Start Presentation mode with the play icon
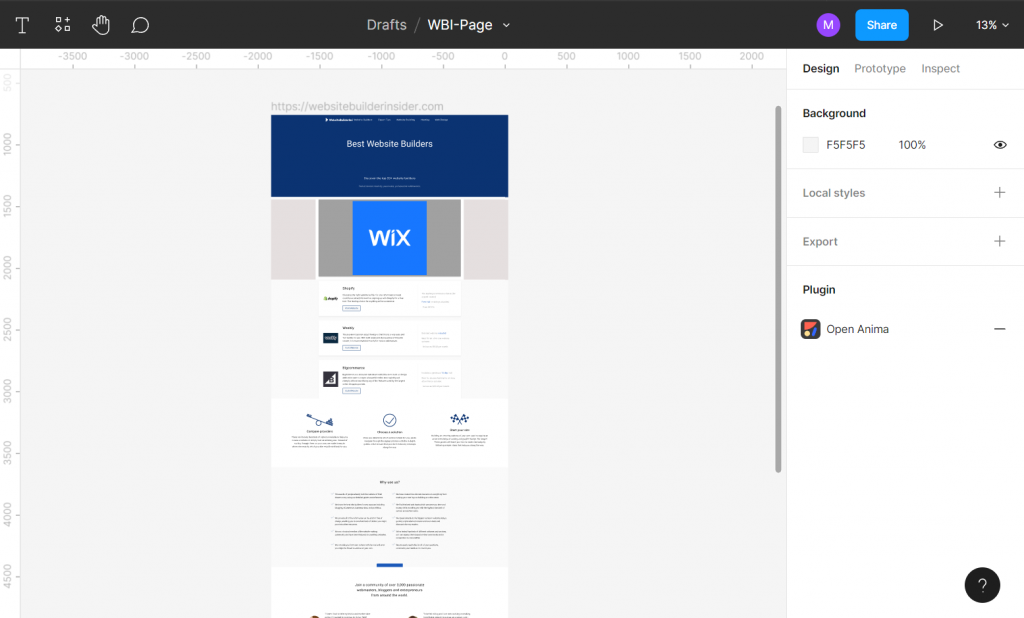 [x=938, y=24]
